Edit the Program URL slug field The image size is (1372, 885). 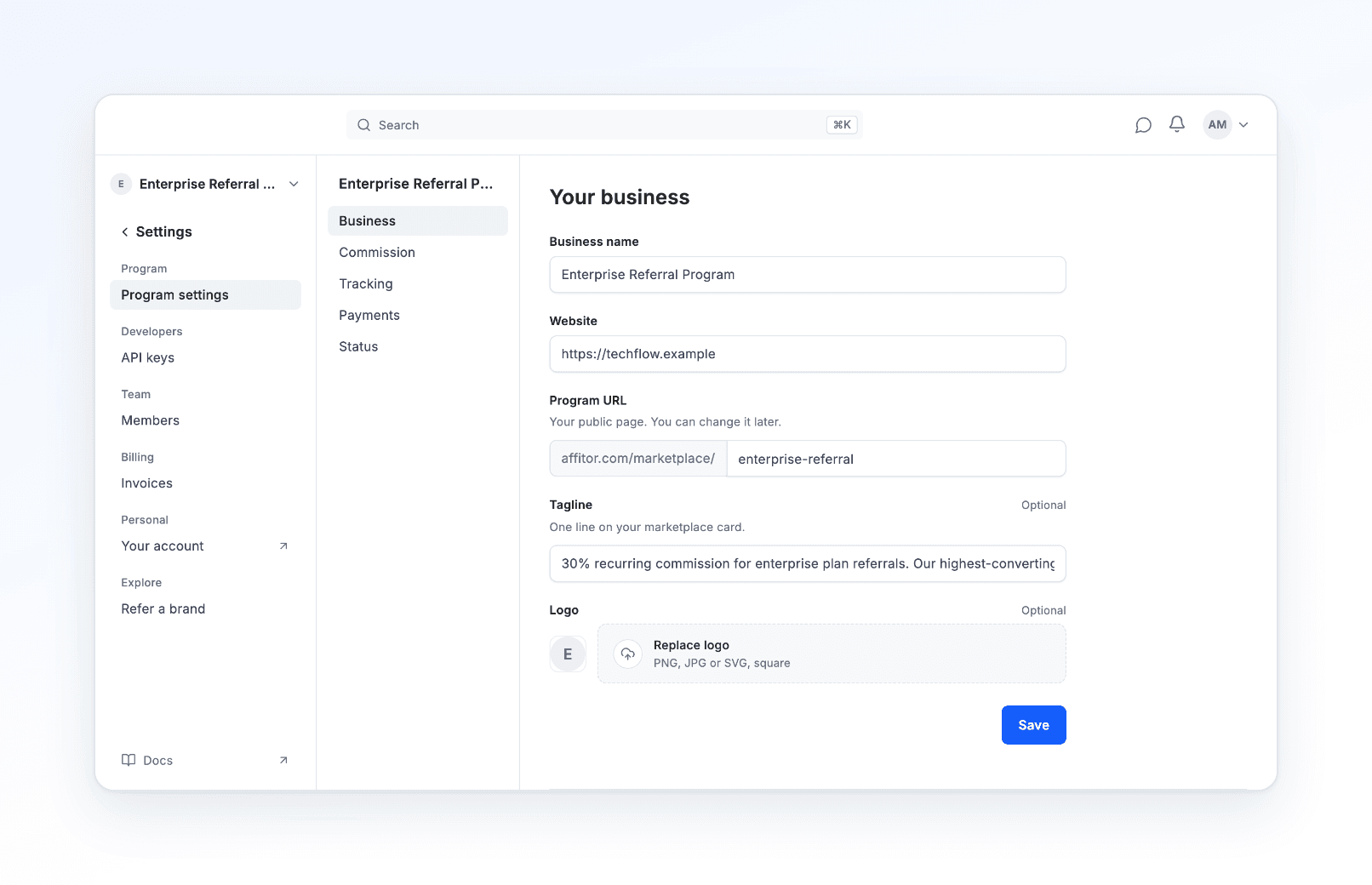pos(896,459)
